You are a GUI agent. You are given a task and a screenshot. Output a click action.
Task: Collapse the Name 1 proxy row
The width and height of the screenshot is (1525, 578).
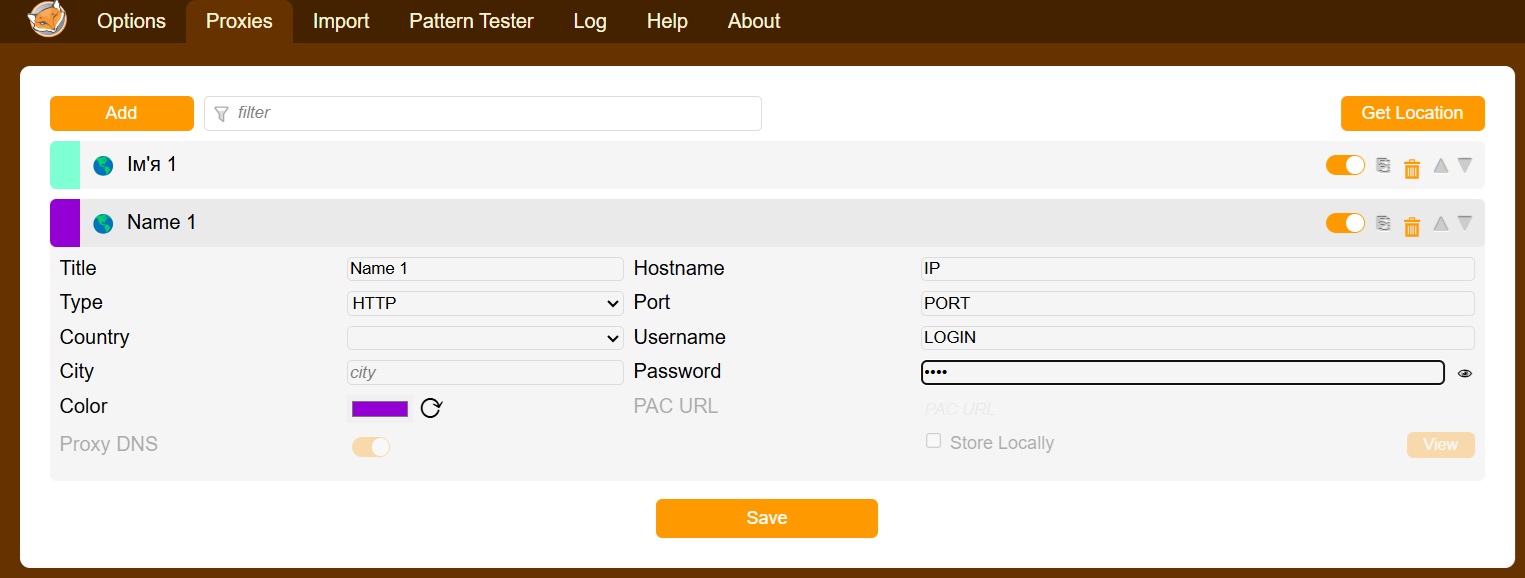coord(767,223)
